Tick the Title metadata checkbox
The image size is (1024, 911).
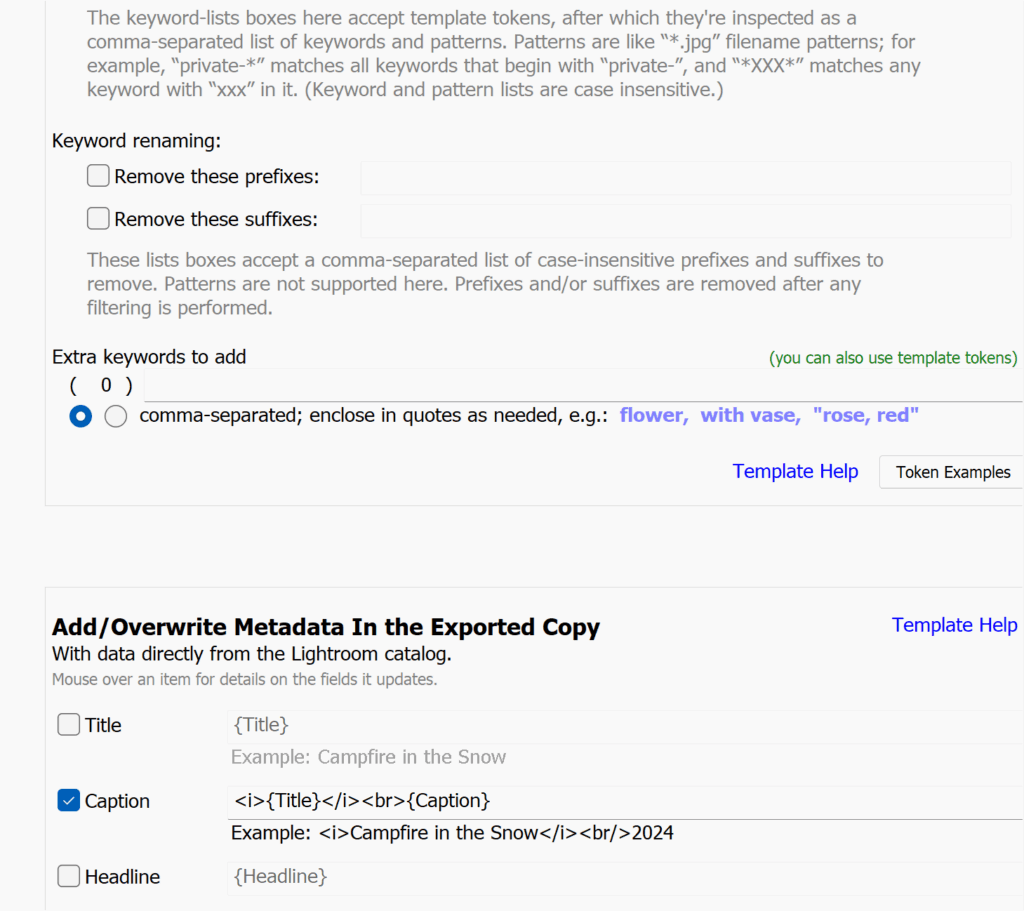pos(69,725)
